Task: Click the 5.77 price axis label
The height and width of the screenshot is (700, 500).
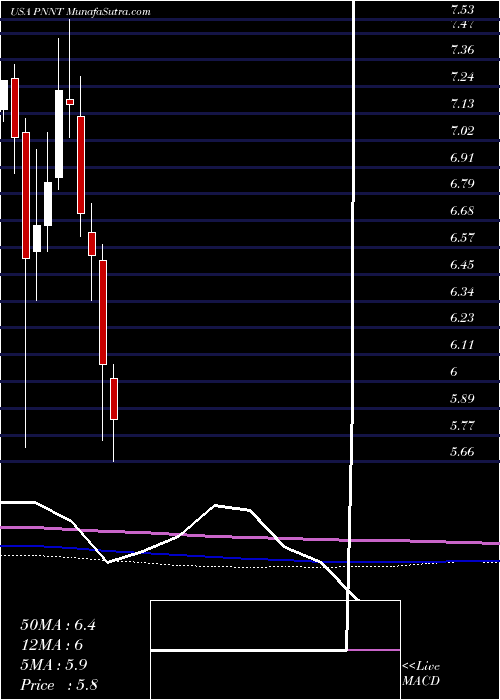Action: 461,425
